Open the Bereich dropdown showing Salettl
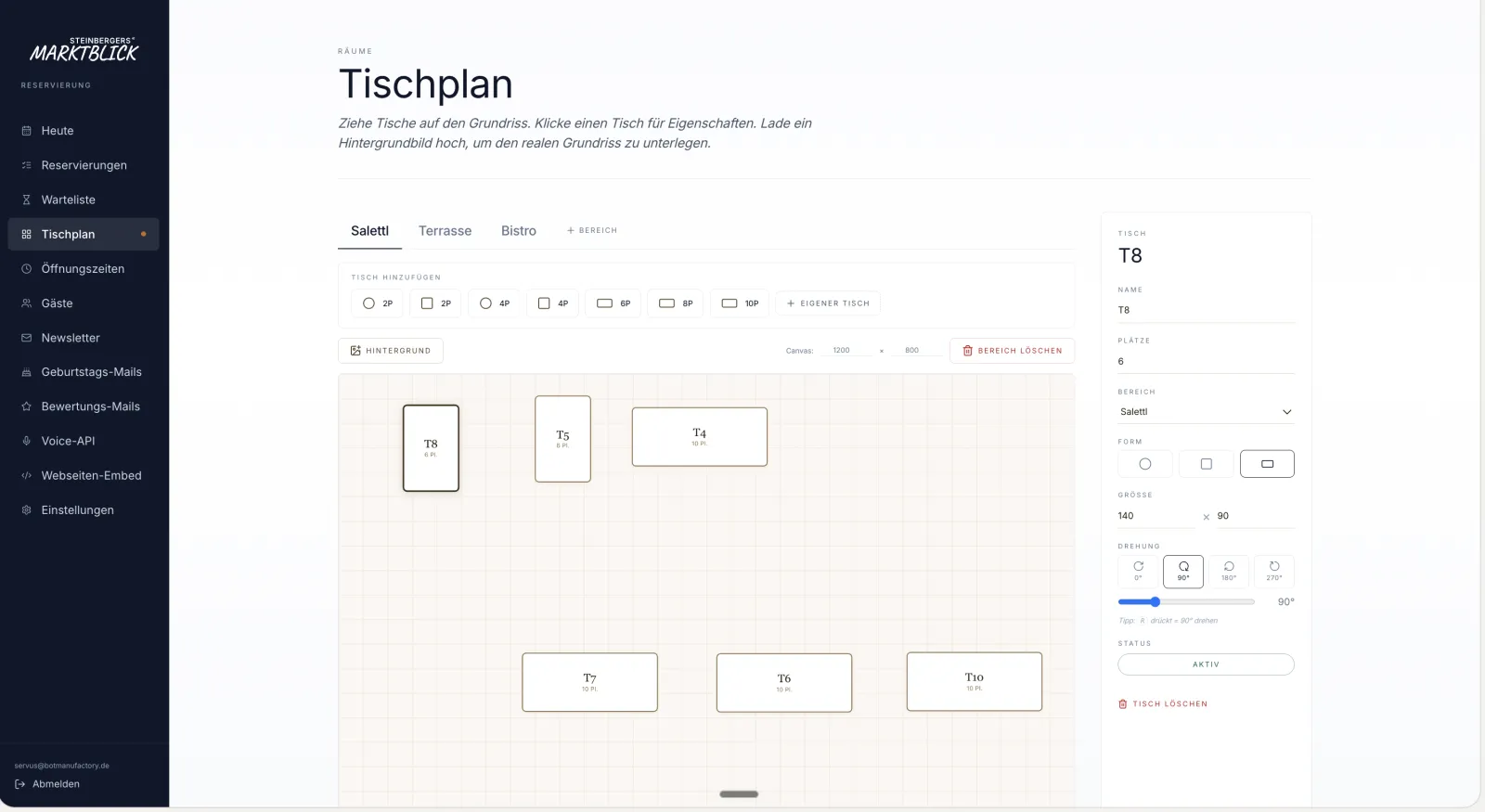 tap(1206, 412)
